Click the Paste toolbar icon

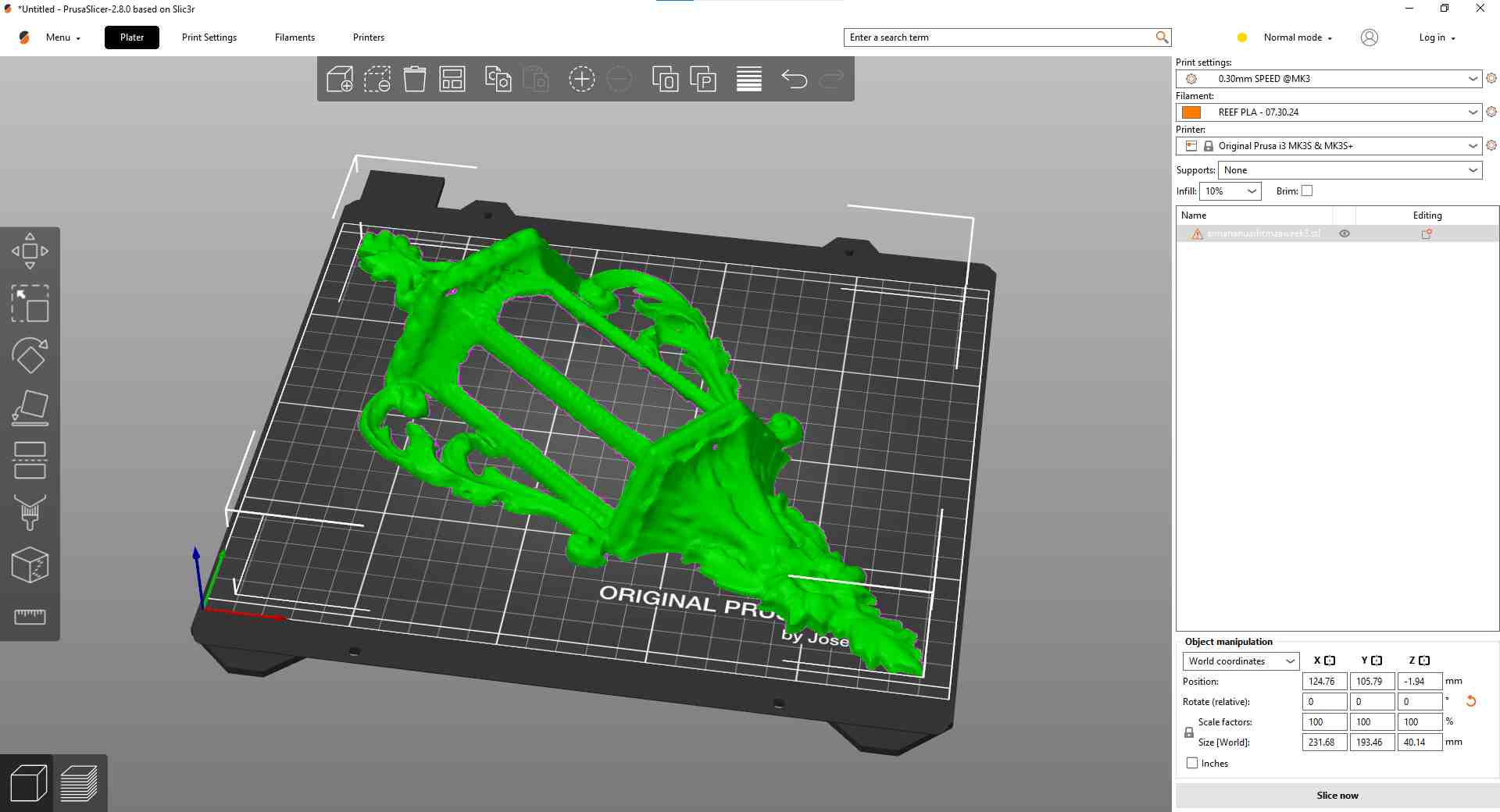(536, 79)
